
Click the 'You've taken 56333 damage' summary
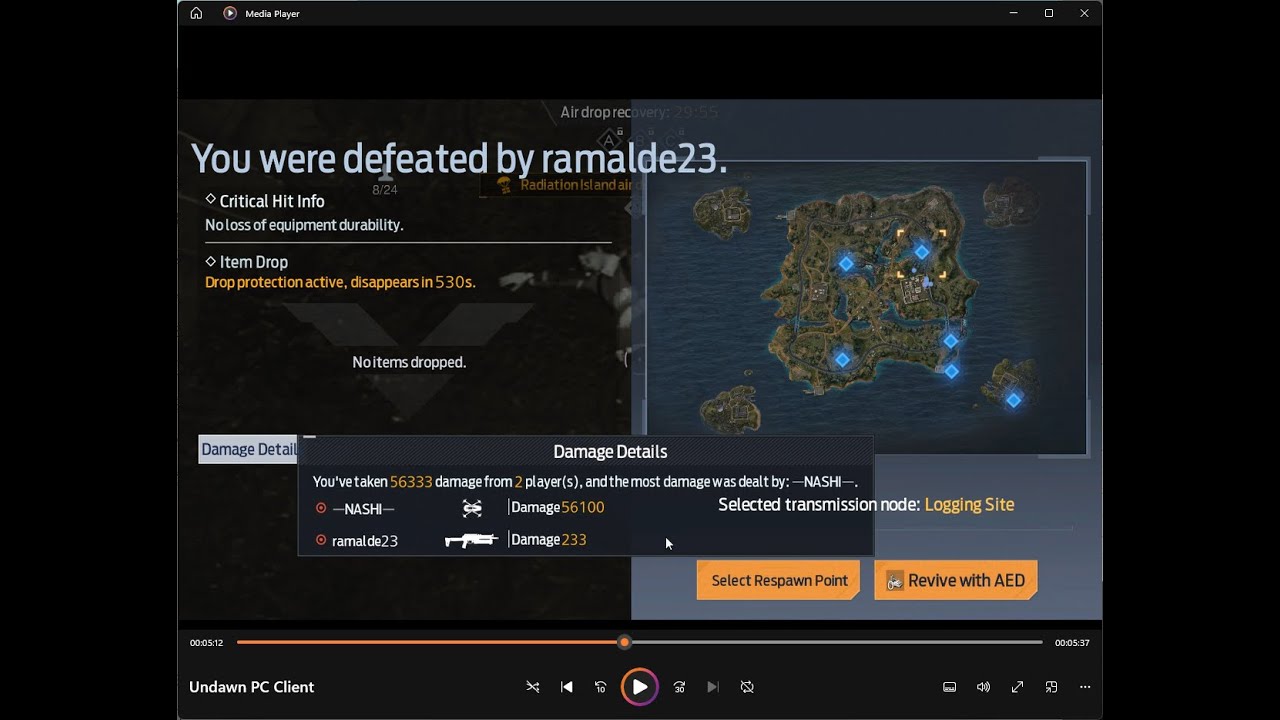585,481
